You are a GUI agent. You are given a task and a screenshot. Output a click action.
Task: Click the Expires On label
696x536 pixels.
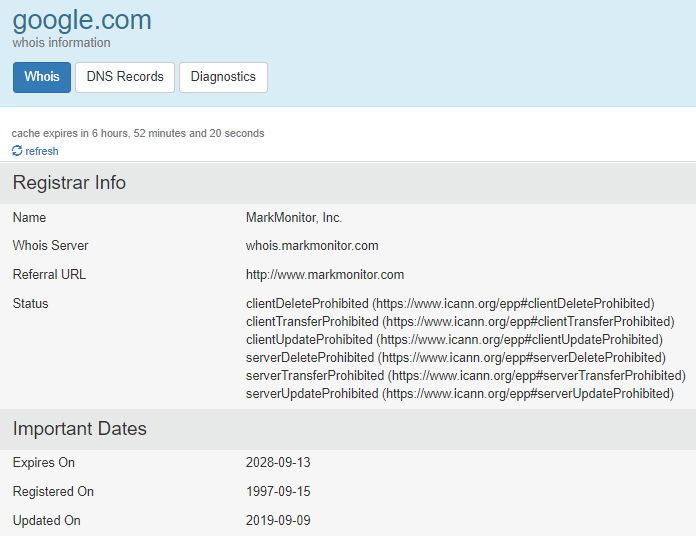44,462
